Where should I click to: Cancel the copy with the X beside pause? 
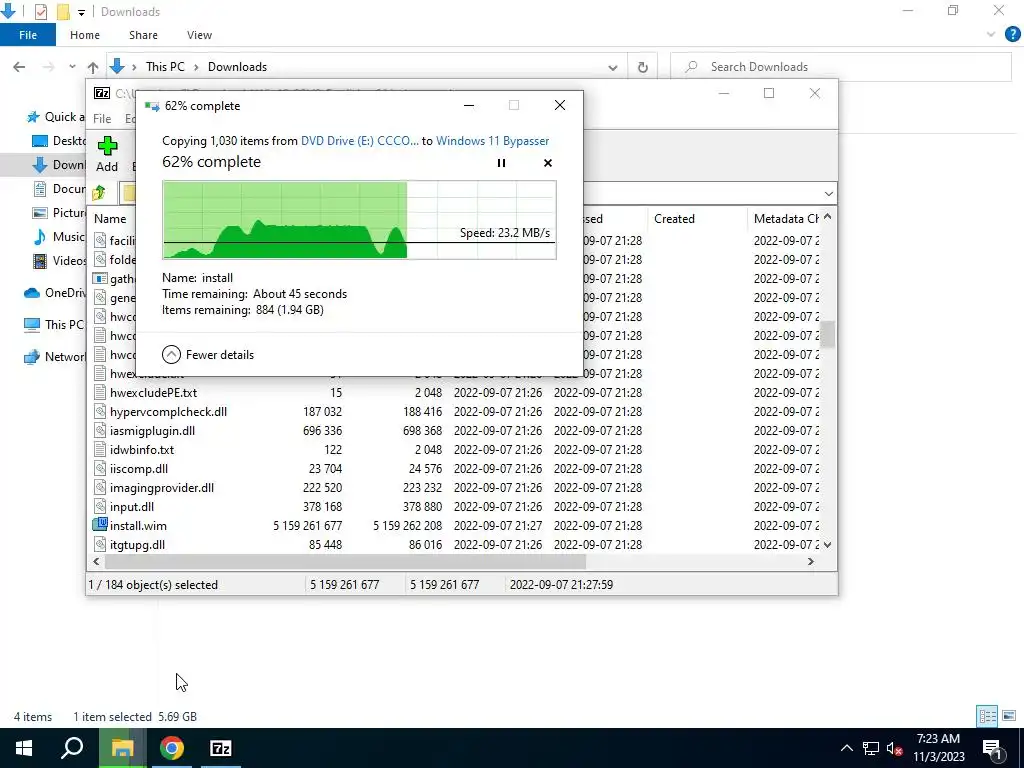(548, 163)
